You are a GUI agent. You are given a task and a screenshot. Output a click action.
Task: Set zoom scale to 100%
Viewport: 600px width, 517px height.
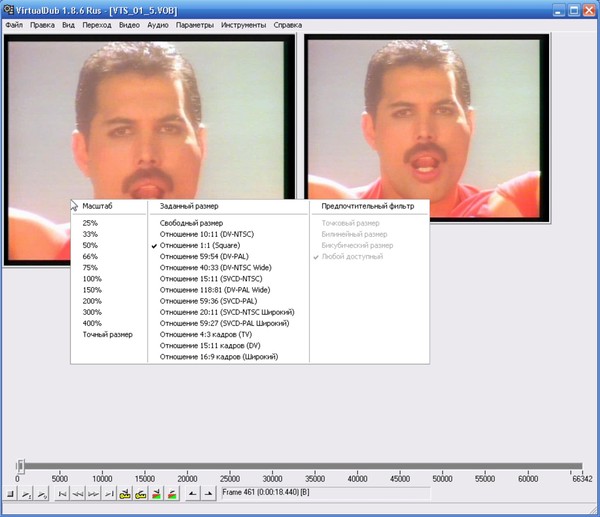coord(92,279)
